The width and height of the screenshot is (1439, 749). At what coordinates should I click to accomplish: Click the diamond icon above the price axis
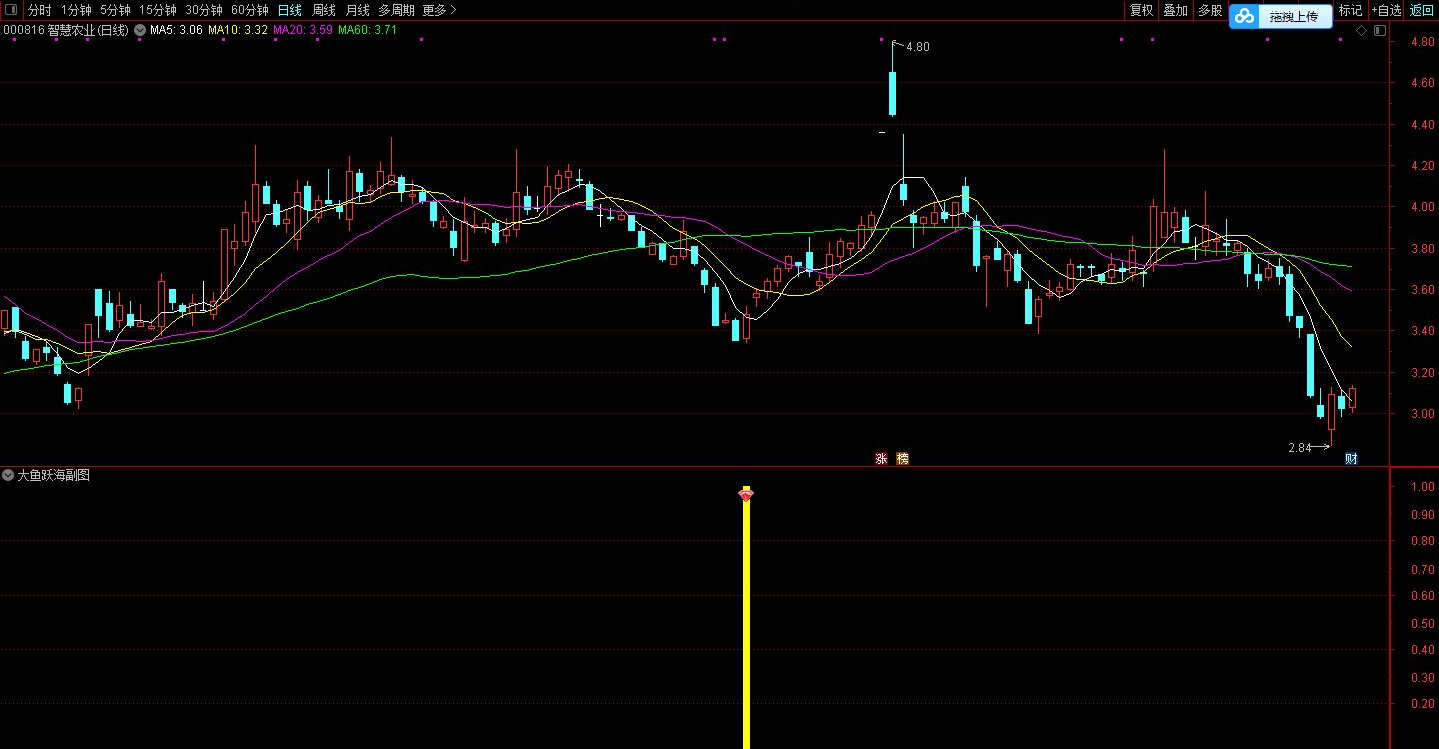pos(1361,31)
